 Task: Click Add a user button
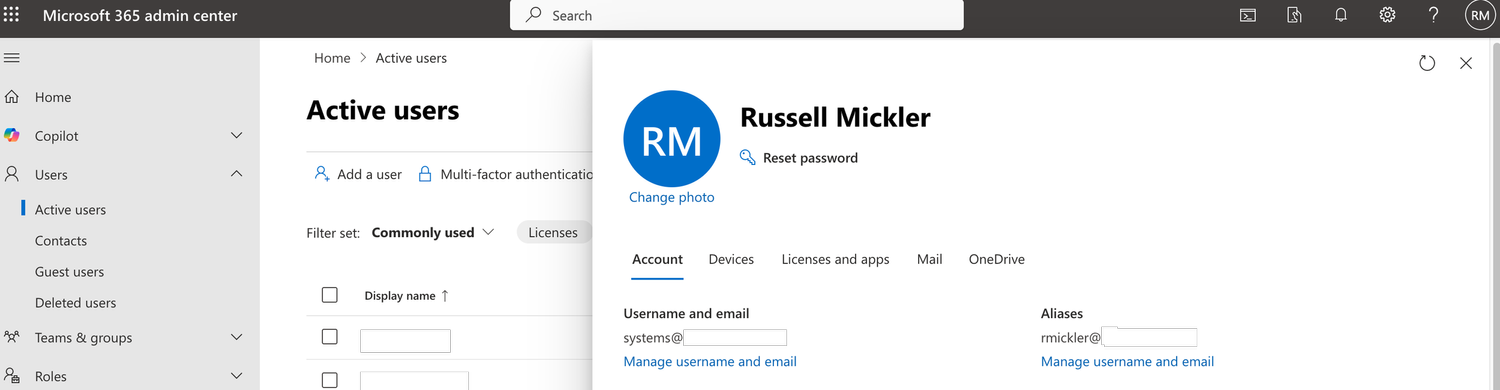358,174
